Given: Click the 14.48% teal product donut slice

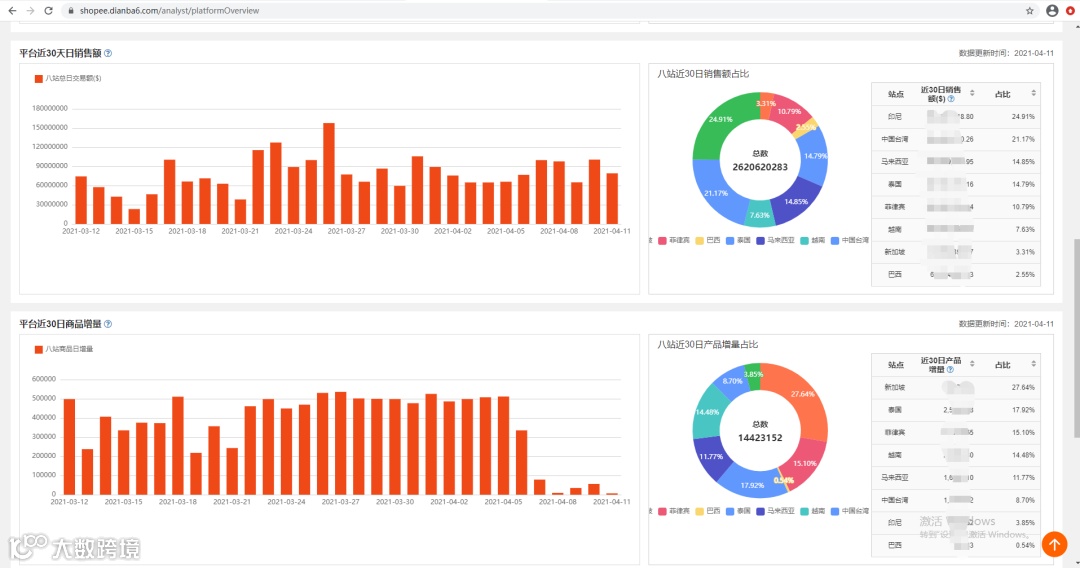Looking at the screenshot, I should coord(707,412).
